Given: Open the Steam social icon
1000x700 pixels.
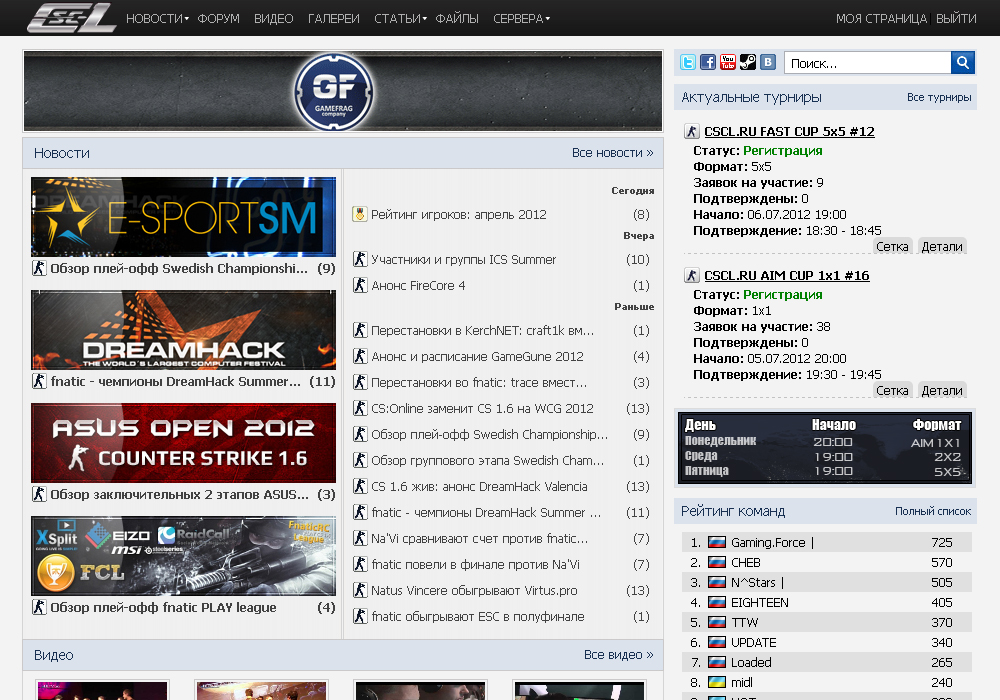Looking at the screenshot, I should pos(747,62).
